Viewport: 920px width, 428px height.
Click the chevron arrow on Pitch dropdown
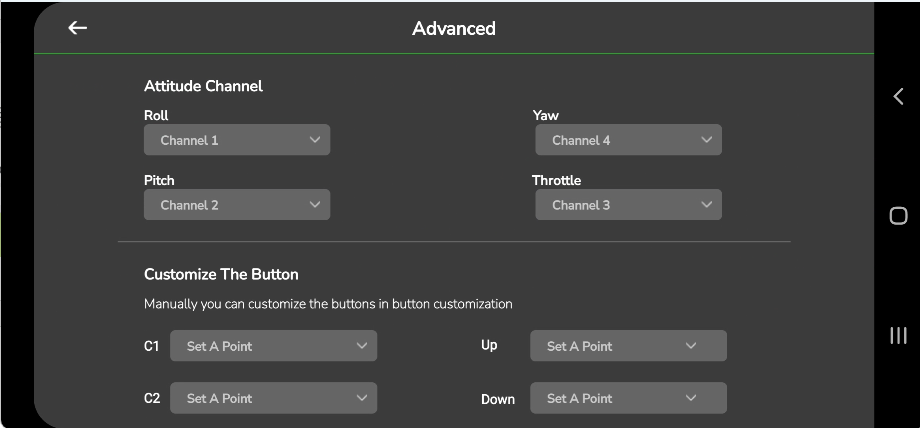pyautogui.click(x=315, y=205)
